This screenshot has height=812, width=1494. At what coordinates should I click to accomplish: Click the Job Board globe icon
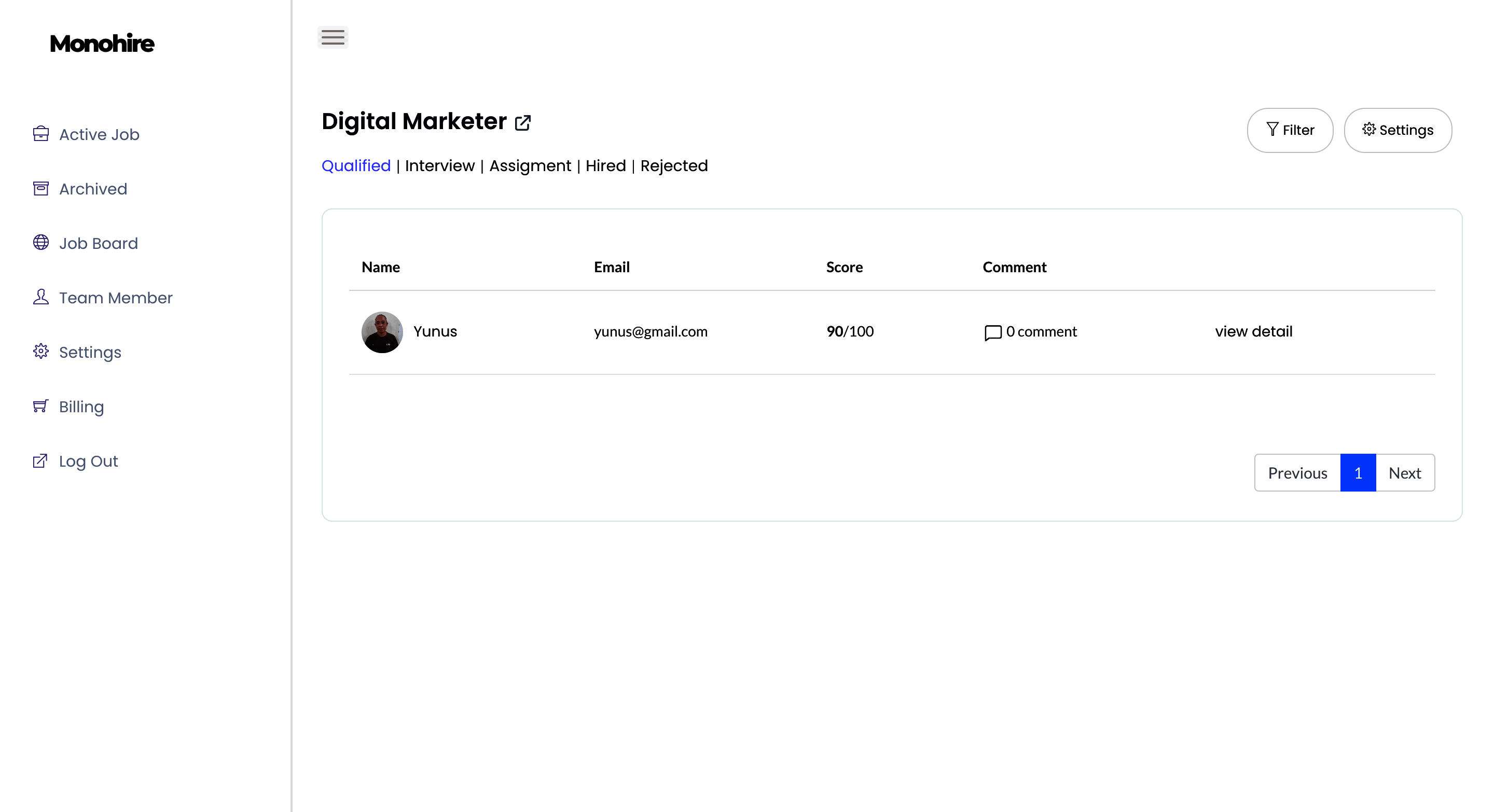pyautogui.click(x=40, y=242)
